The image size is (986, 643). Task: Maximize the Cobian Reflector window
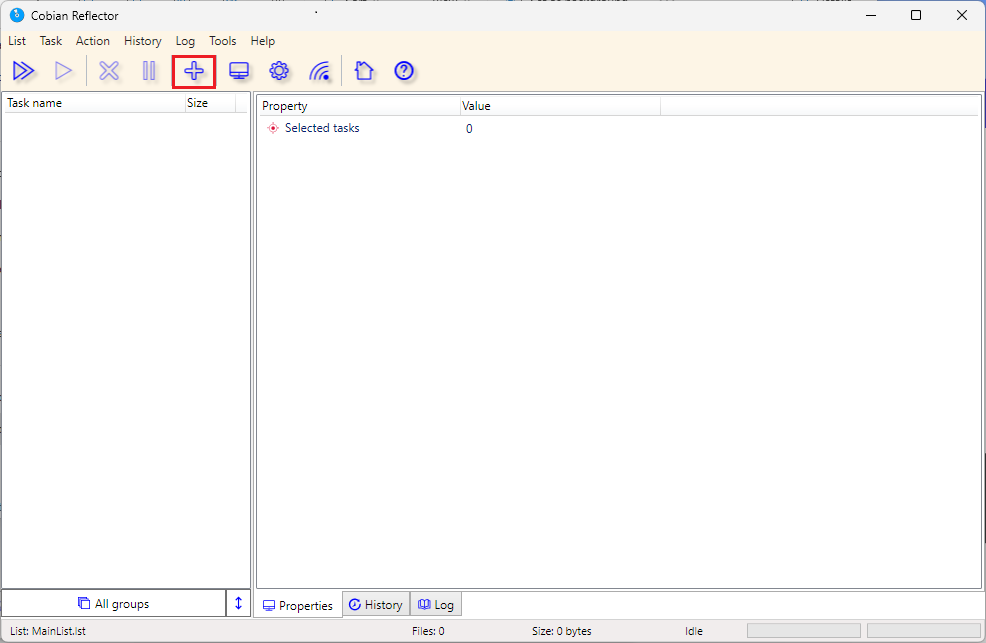tap(916, 15)
